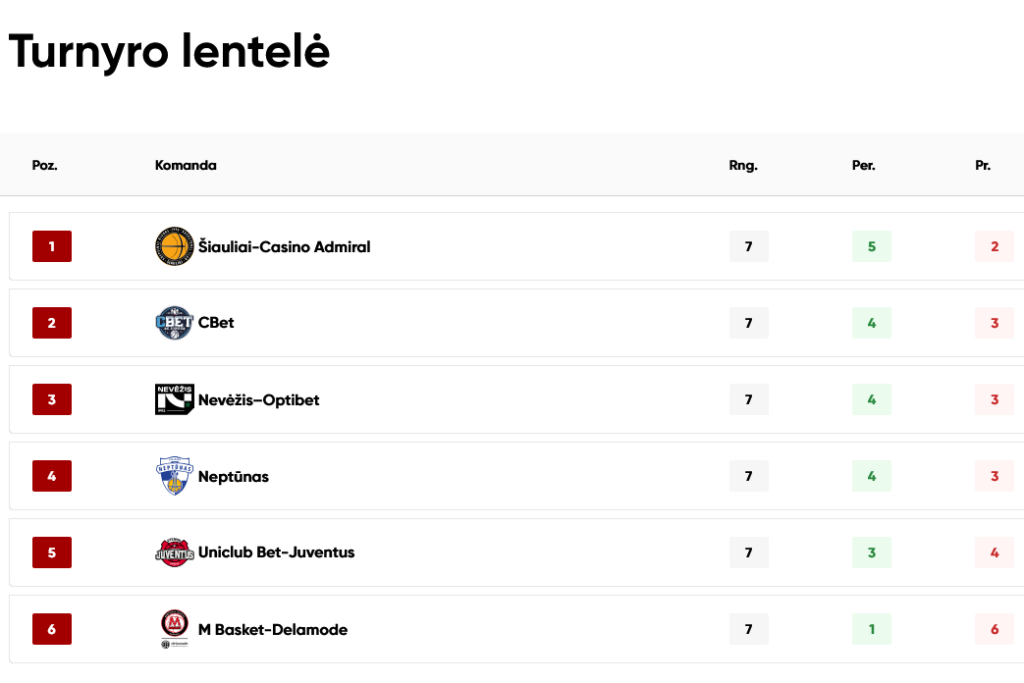The image size is (1024, 683).
Task: Click the green wins value 5
Action: [x=871, y=246]
